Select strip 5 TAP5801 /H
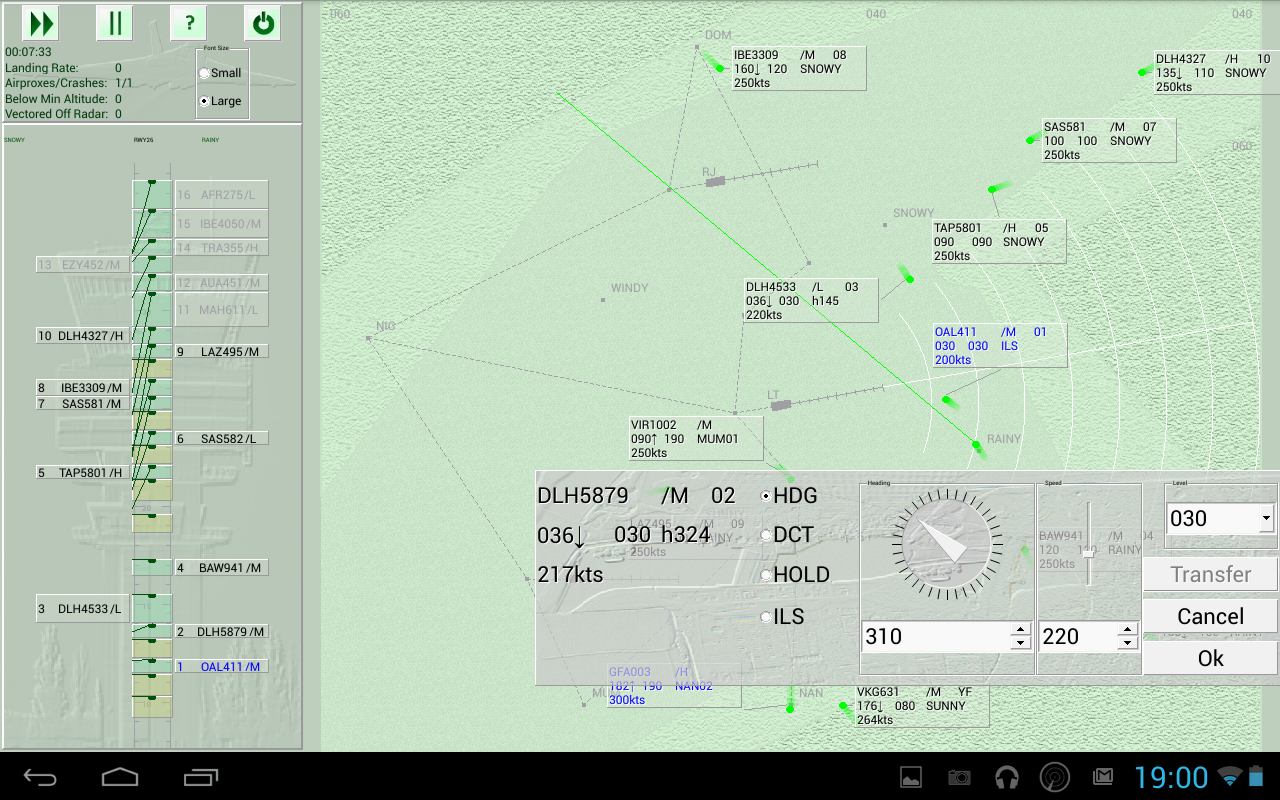 coord(82,472)
